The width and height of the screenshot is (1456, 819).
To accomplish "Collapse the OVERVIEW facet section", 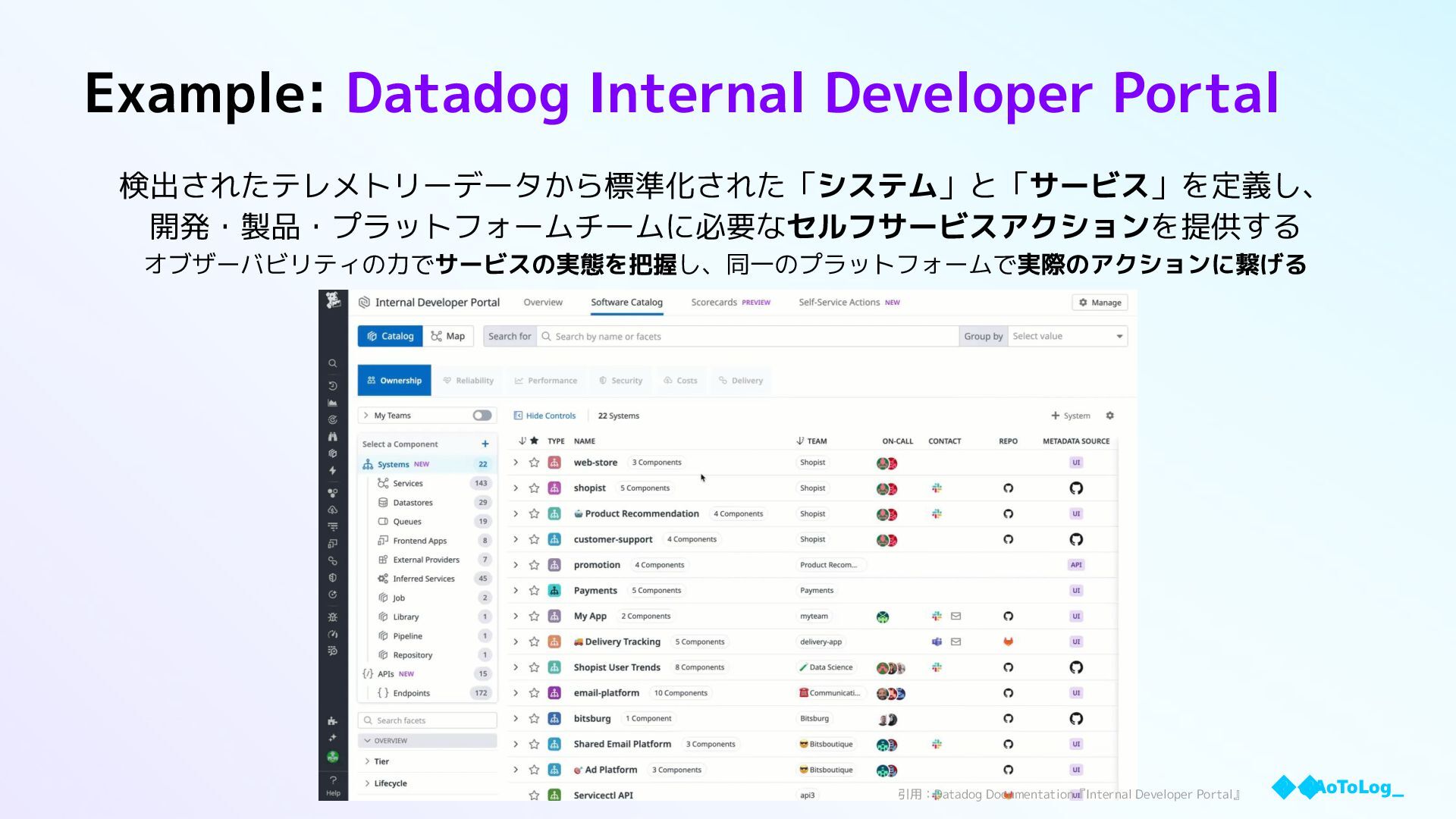I will (x=427, y=741).
